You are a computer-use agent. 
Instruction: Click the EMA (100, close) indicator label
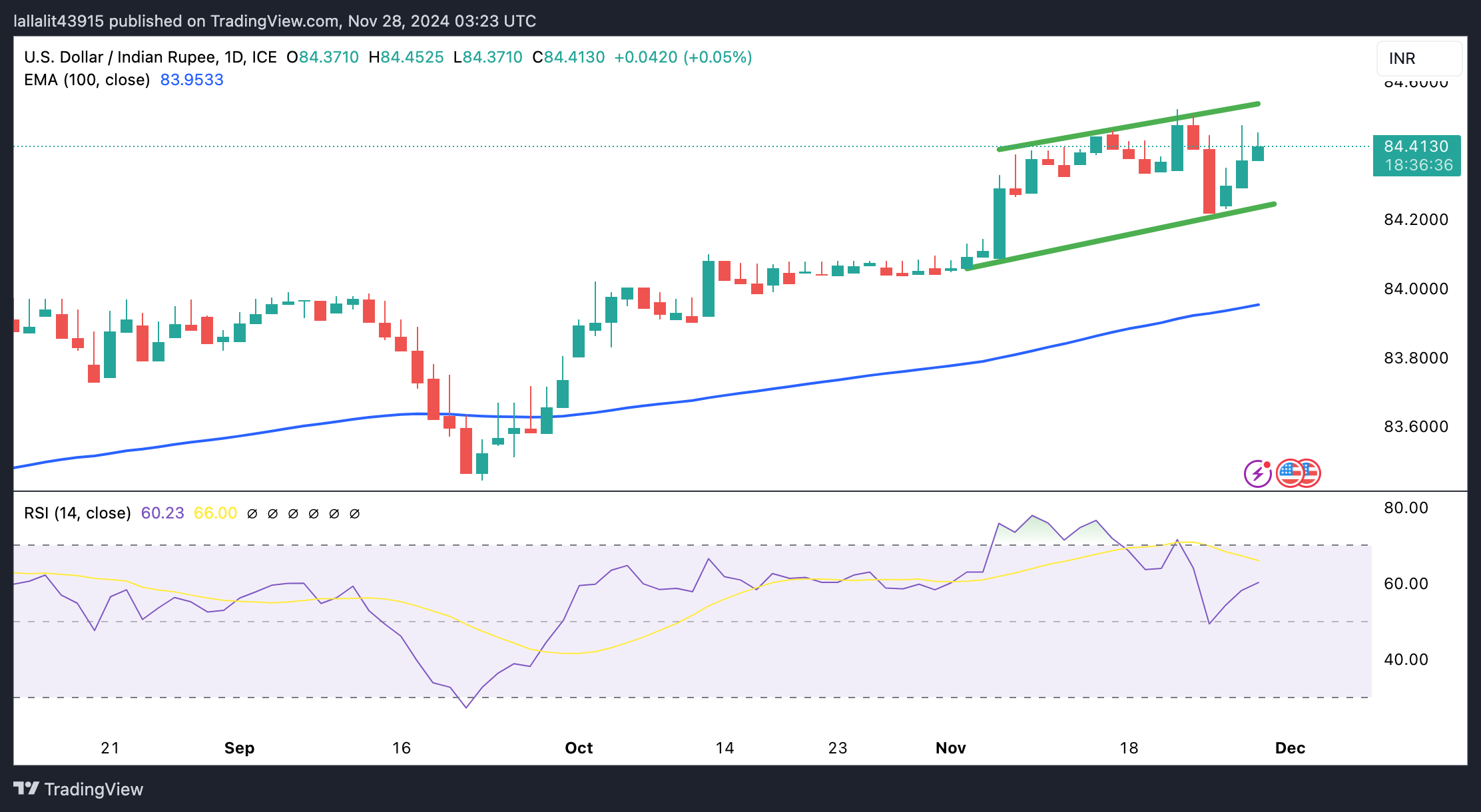pyautogui.click(x=87, y=80)
